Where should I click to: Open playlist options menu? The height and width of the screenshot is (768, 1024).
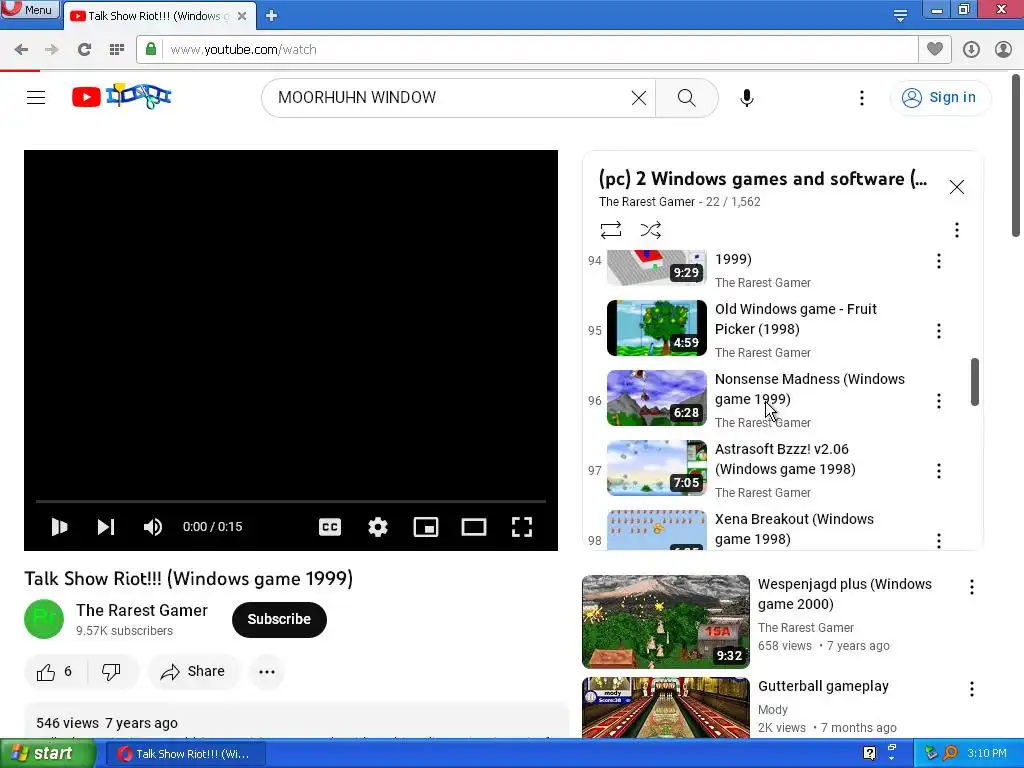point(957,230)
